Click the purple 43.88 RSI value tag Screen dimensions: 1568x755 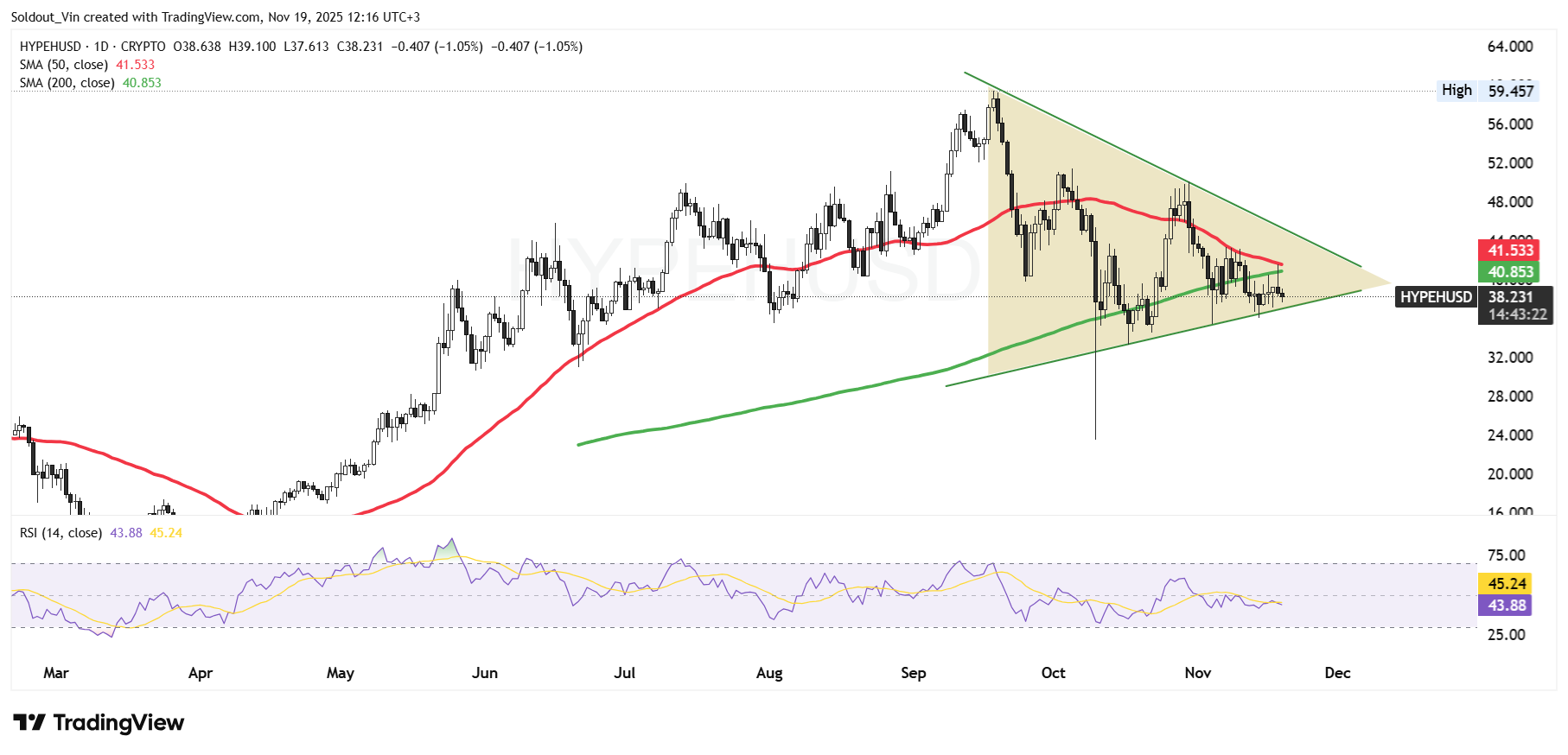[x=1507, y=606]
